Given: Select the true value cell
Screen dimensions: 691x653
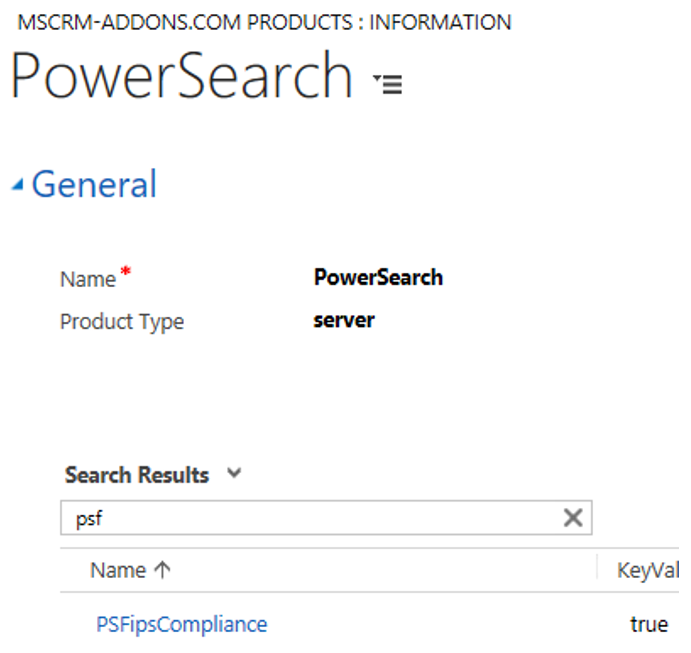Looking at the screenshot, I should coord(649,625).
